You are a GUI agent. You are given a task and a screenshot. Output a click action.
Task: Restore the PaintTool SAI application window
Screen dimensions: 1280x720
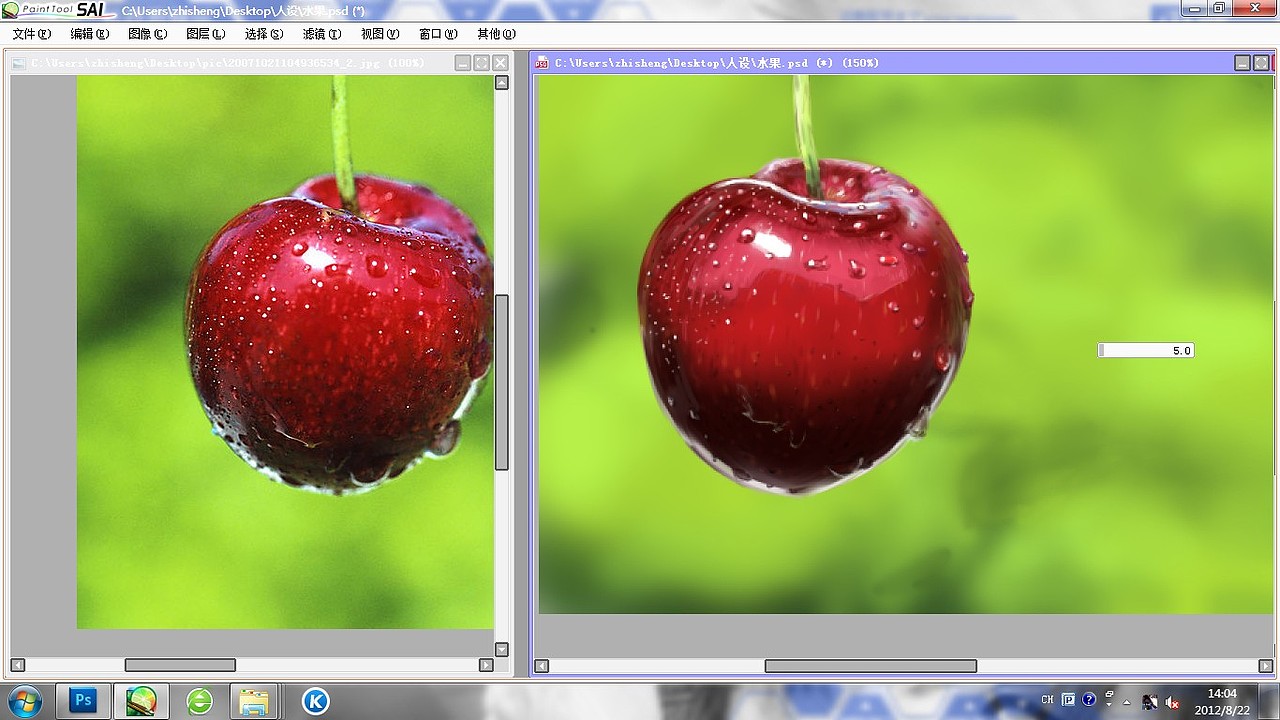[1219, 8]
